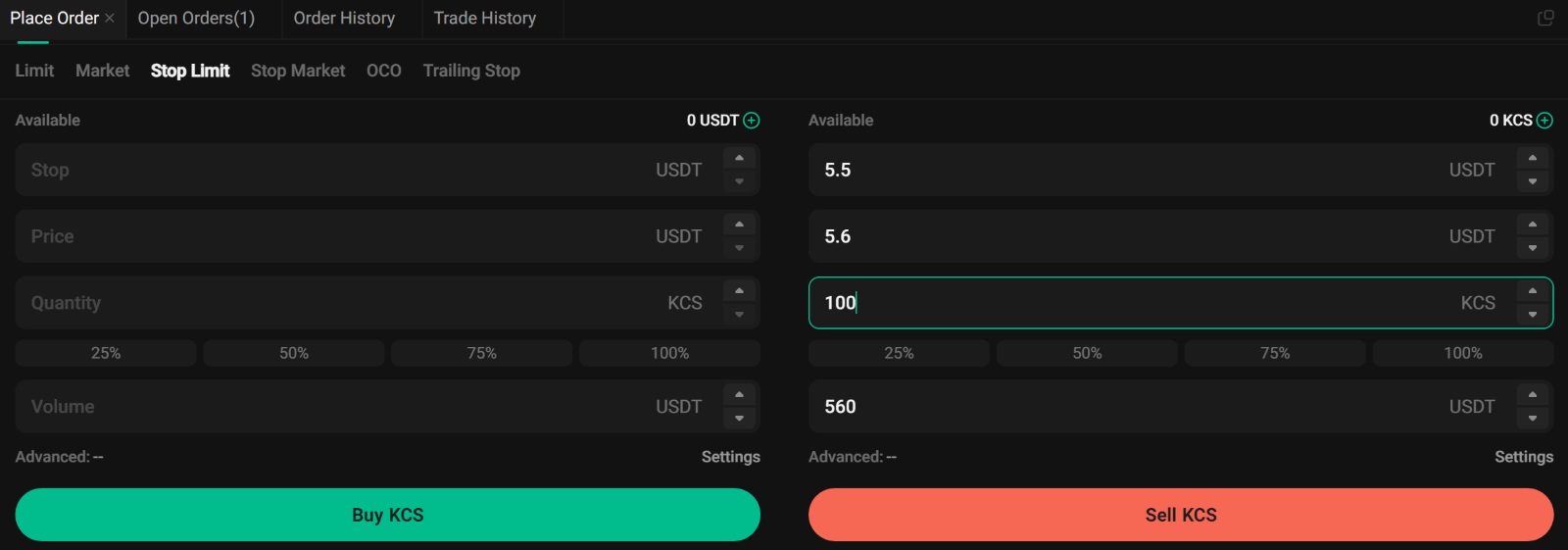Select the Stop Limit order type

(190, 71)
